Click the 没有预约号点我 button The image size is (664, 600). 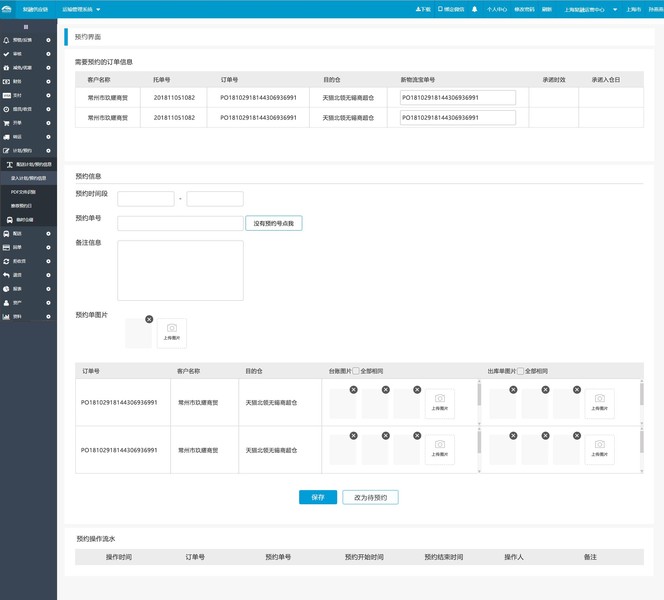pyautogui.click(x=274, y=223)
